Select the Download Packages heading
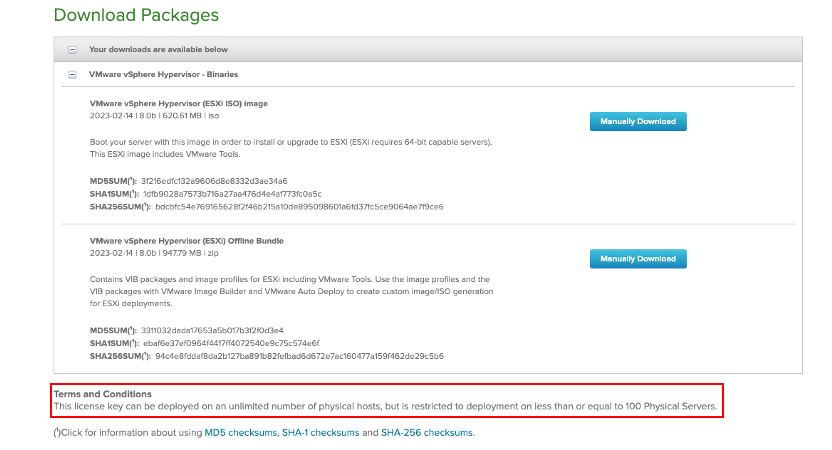The image size is (832, 450). [x=136, y=15]
